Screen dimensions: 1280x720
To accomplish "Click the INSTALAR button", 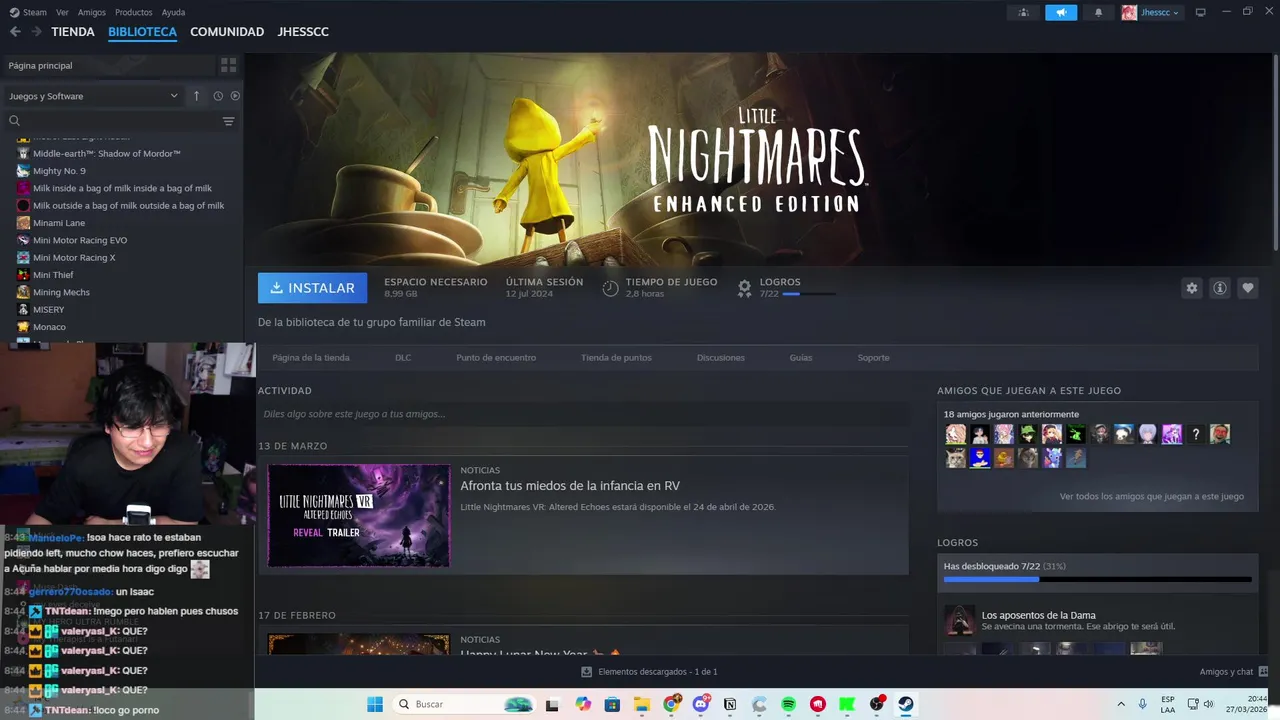I will click(x=312, y=288).
